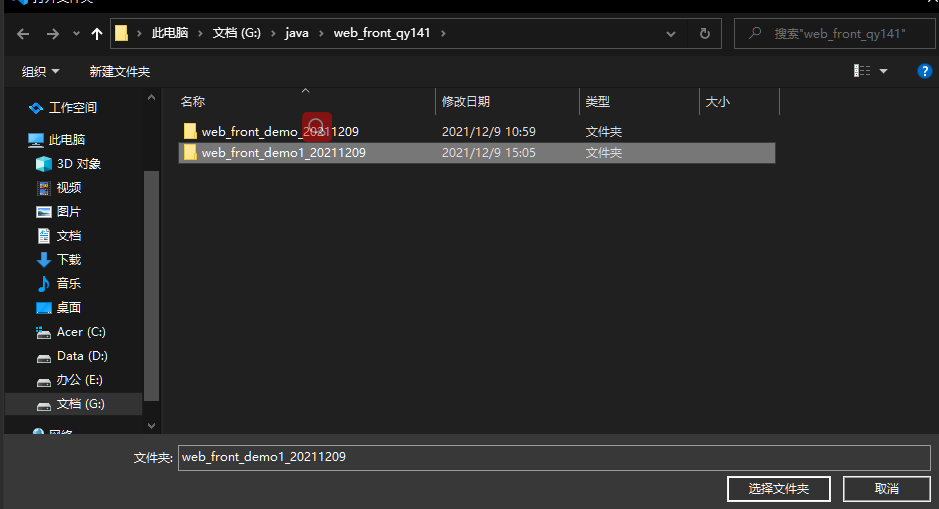This screenshot has width=939, height=509.
Task: Expand chevron after 此电脑 in path
Action: 200,34
